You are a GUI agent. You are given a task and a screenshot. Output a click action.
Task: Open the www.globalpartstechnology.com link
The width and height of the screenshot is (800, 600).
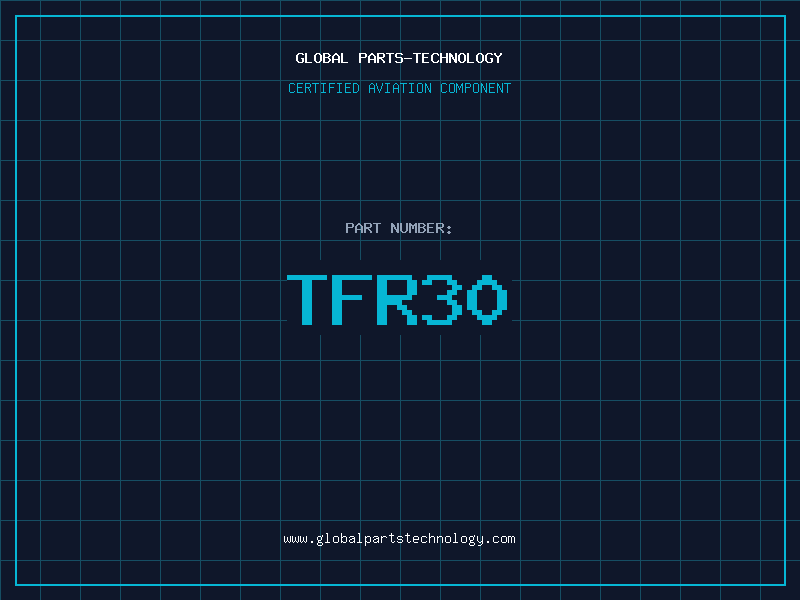pos(399,539)
